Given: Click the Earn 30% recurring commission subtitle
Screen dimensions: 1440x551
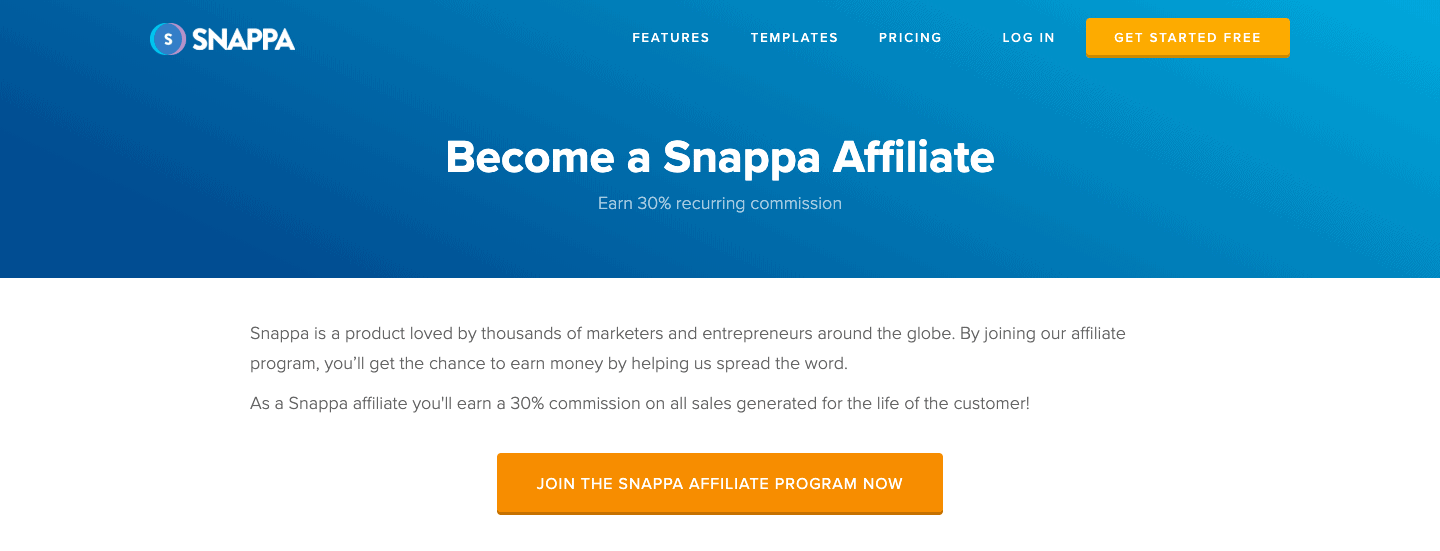Looking at the screenshot, I should click(x=720, y=204).
